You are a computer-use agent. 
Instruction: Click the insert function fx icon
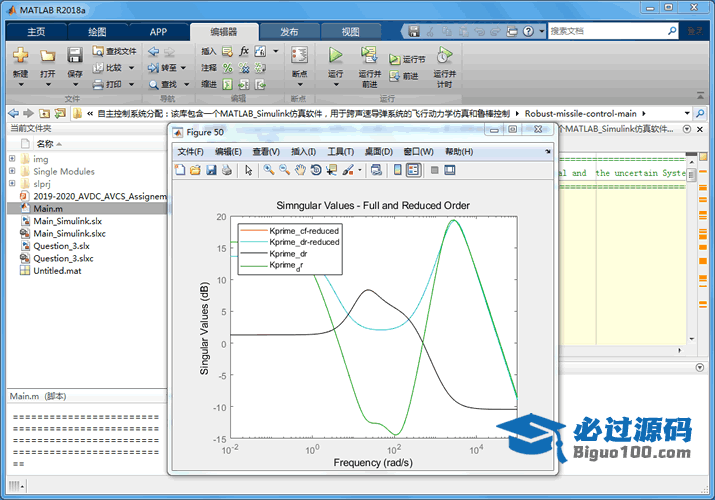[244, 51]
